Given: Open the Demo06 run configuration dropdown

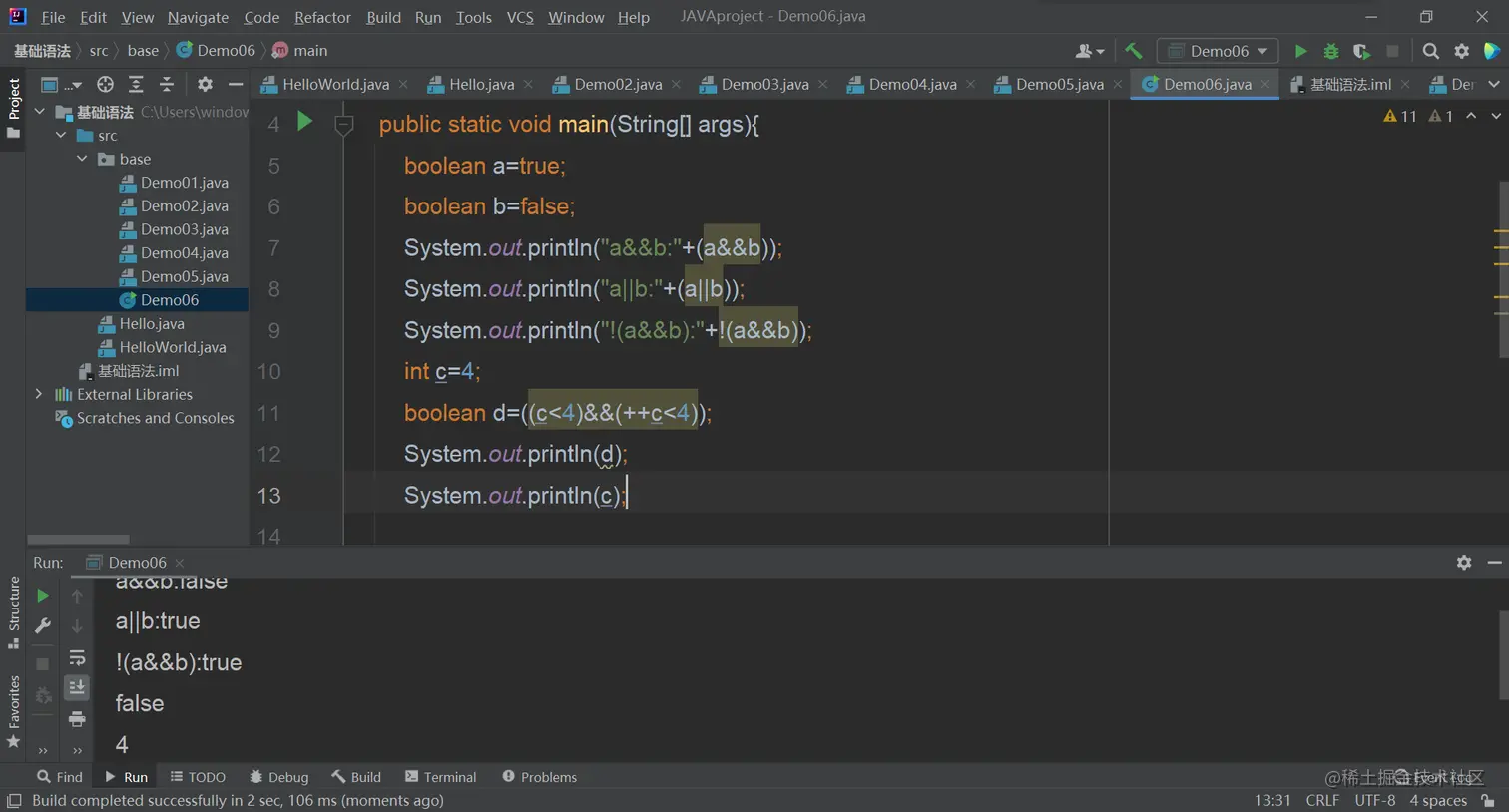Looking at the screenshot, I should tap(1219, 51).
